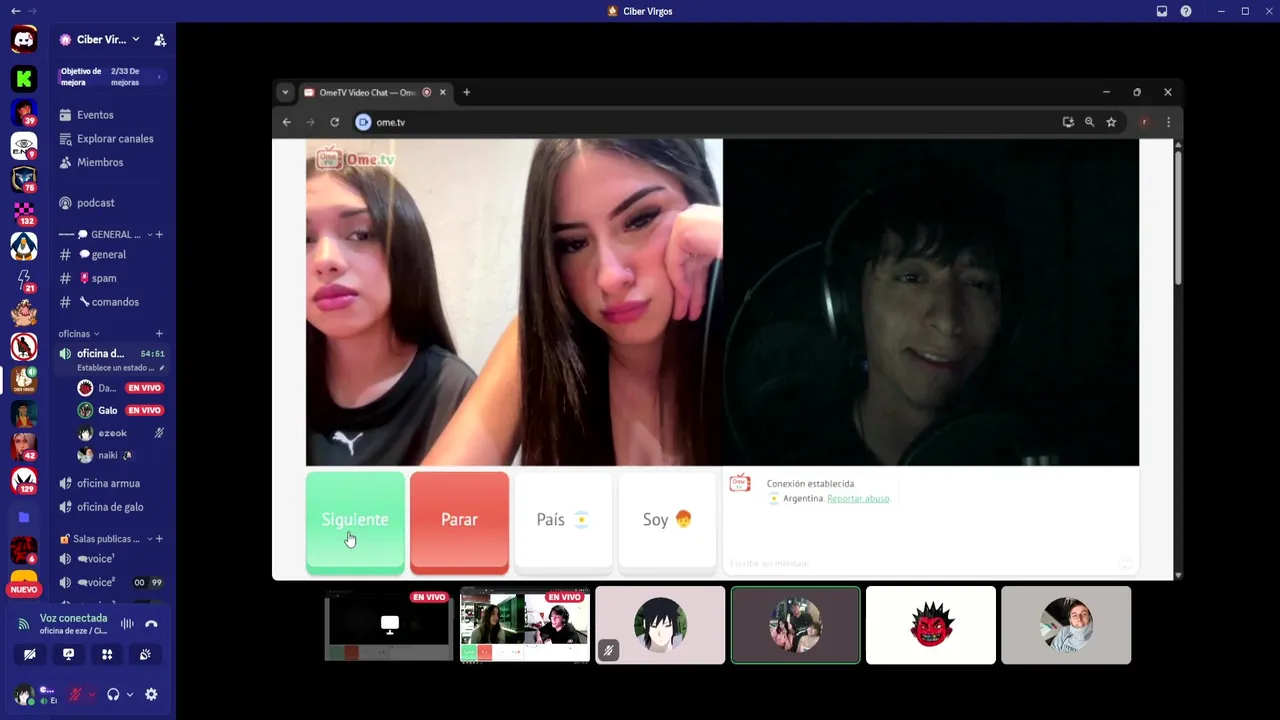This screenshot has height=720, width=1280.
Task: Open the País country selector
Action: [x=563, y=521]
